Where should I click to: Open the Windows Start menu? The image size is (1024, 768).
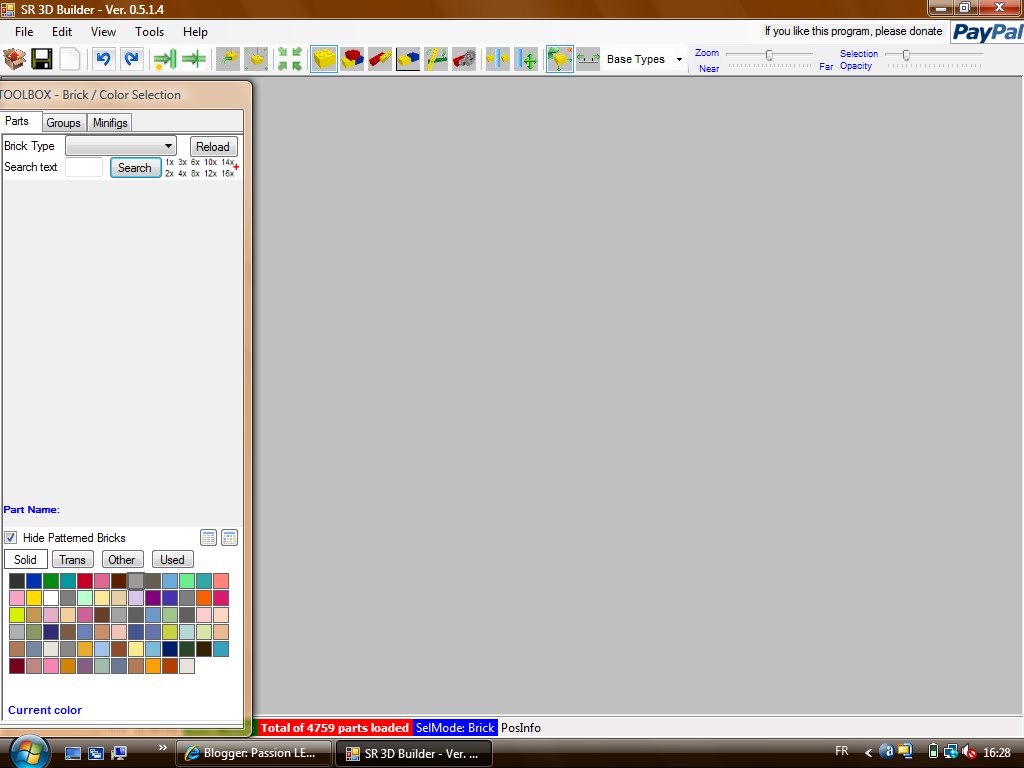click(29, 752)
